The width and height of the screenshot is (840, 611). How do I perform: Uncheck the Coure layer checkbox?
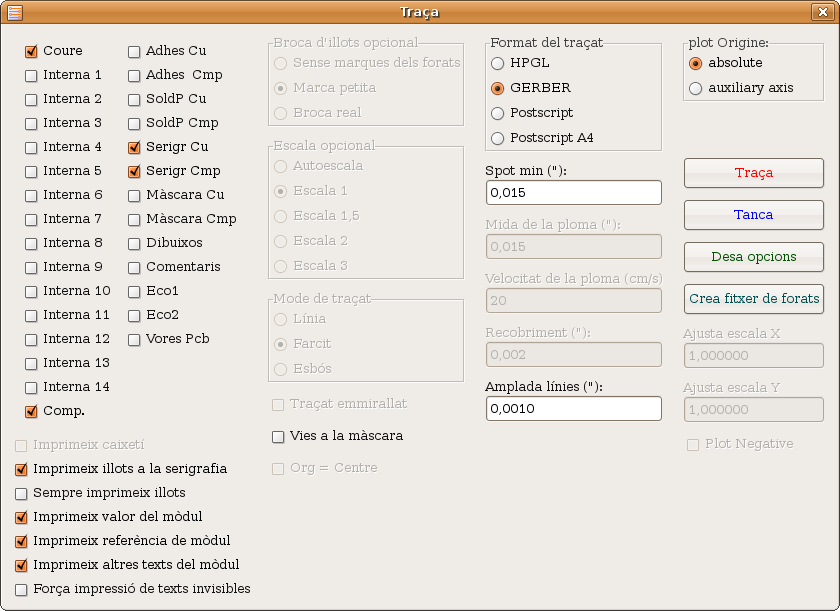(x=31, y=51)
